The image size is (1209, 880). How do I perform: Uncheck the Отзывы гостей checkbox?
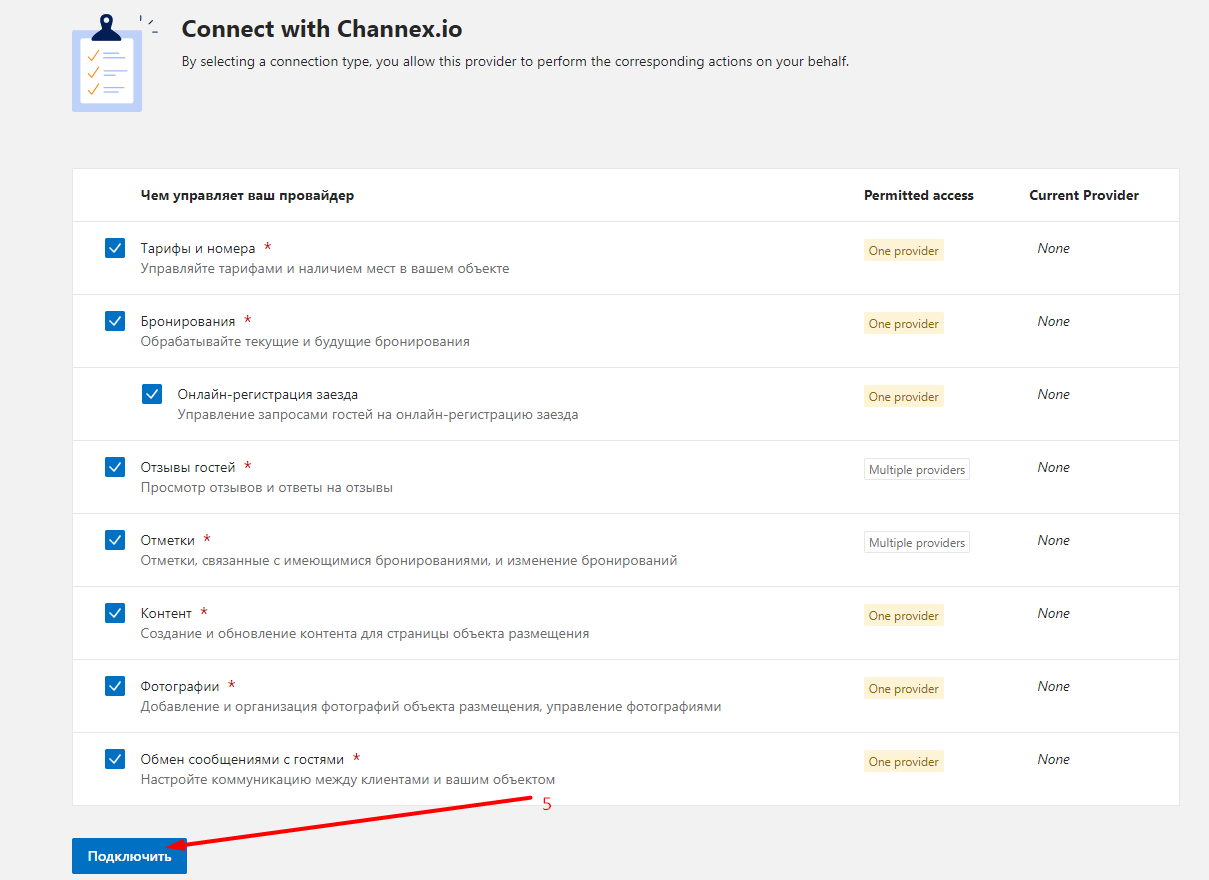point(115,467)
